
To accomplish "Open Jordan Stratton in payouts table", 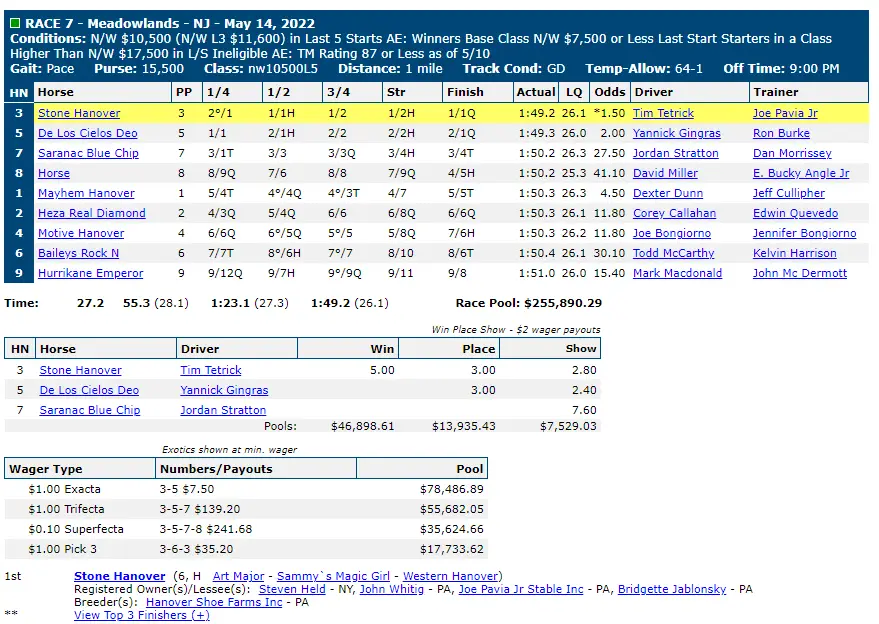I will (223, 410).
